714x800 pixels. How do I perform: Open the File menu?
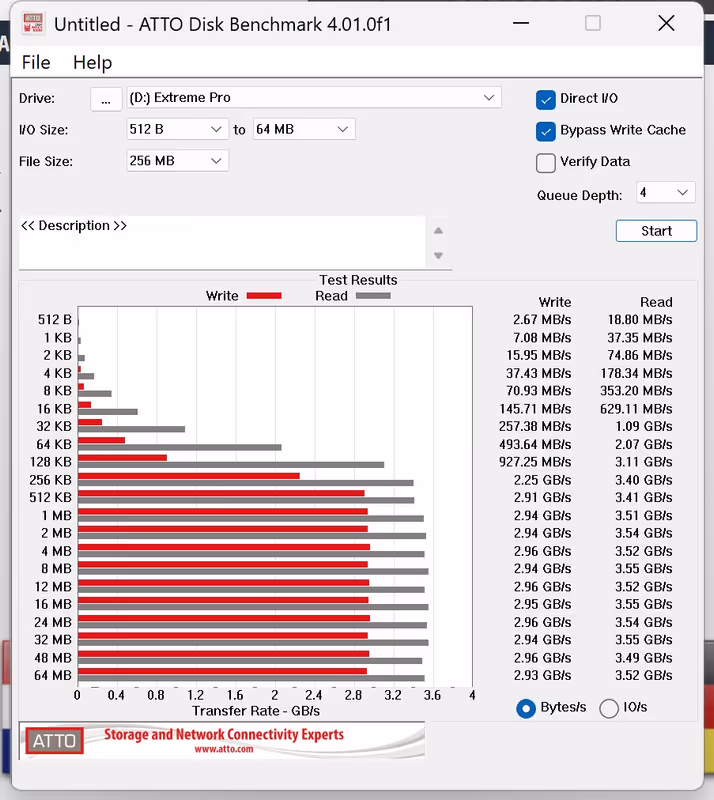(36, 62)
